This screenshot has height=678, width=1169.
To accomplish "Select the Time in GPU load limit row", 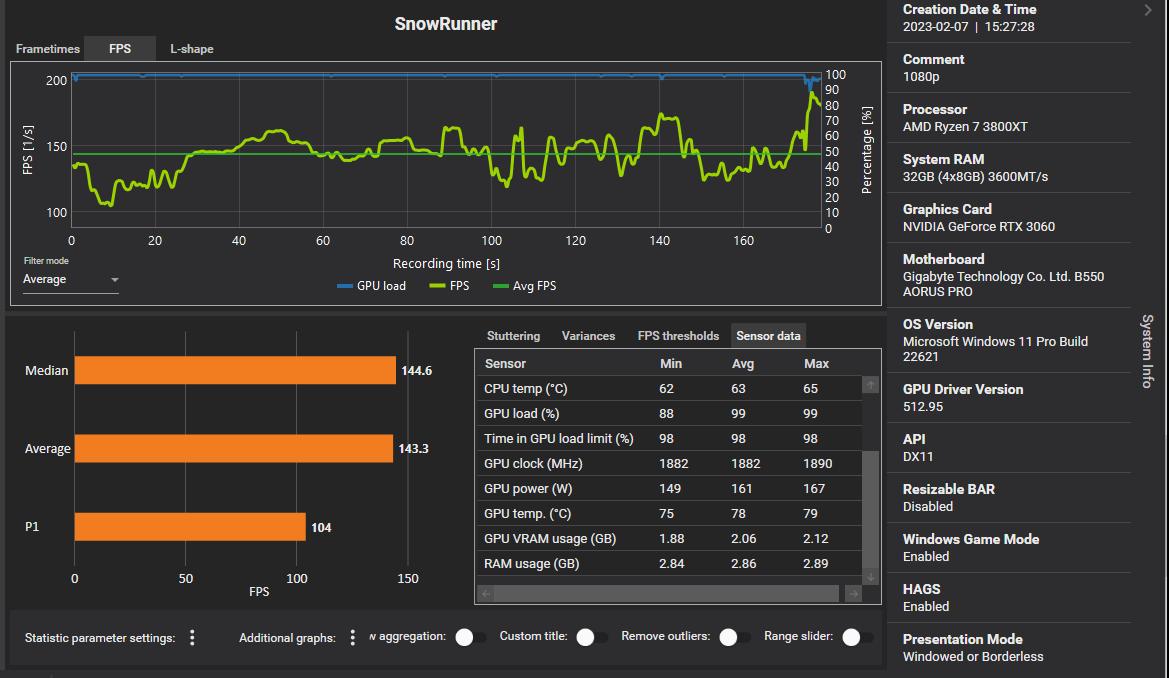I will click(x=669, y=439).
